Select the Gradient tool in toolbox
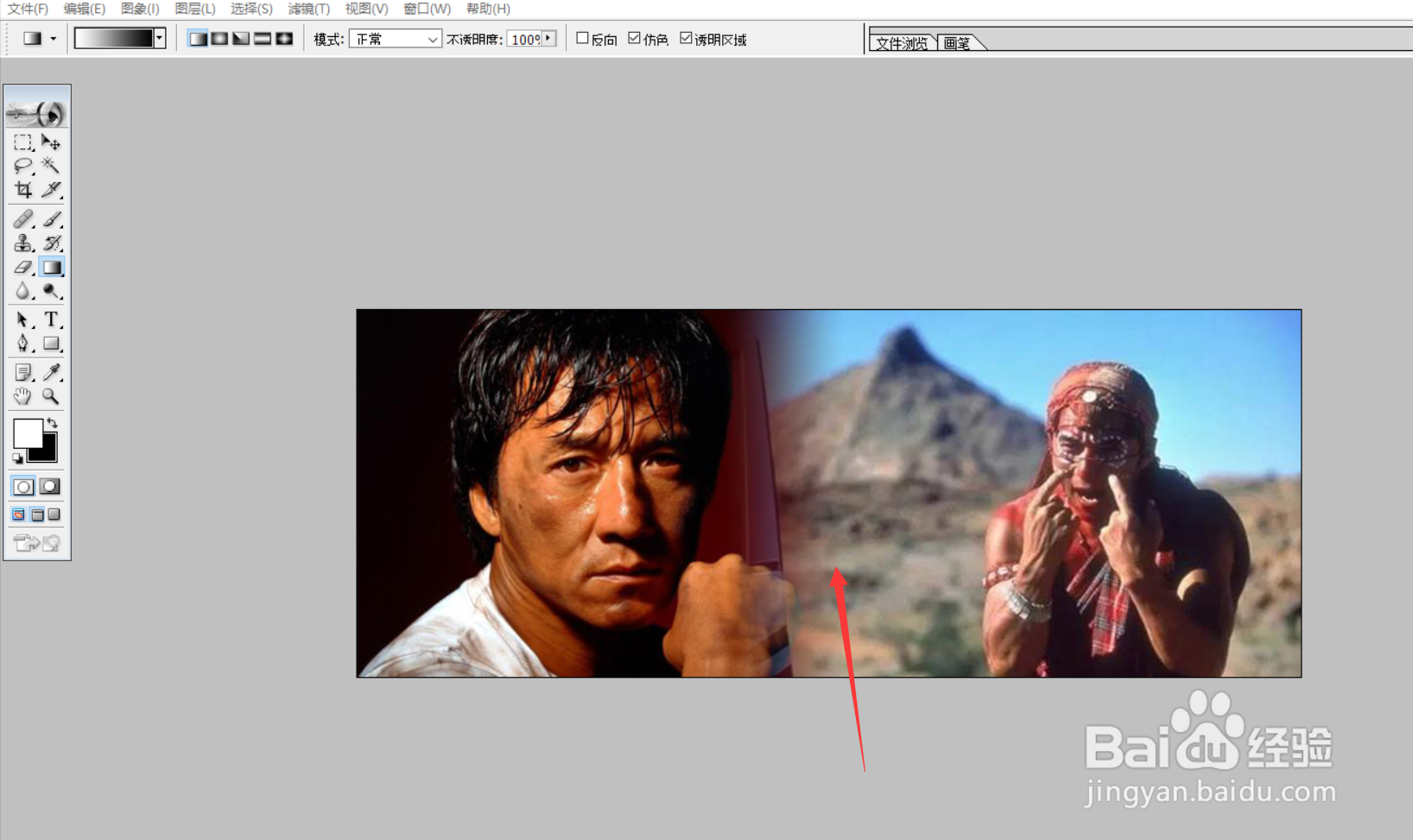 click(51, 268)
